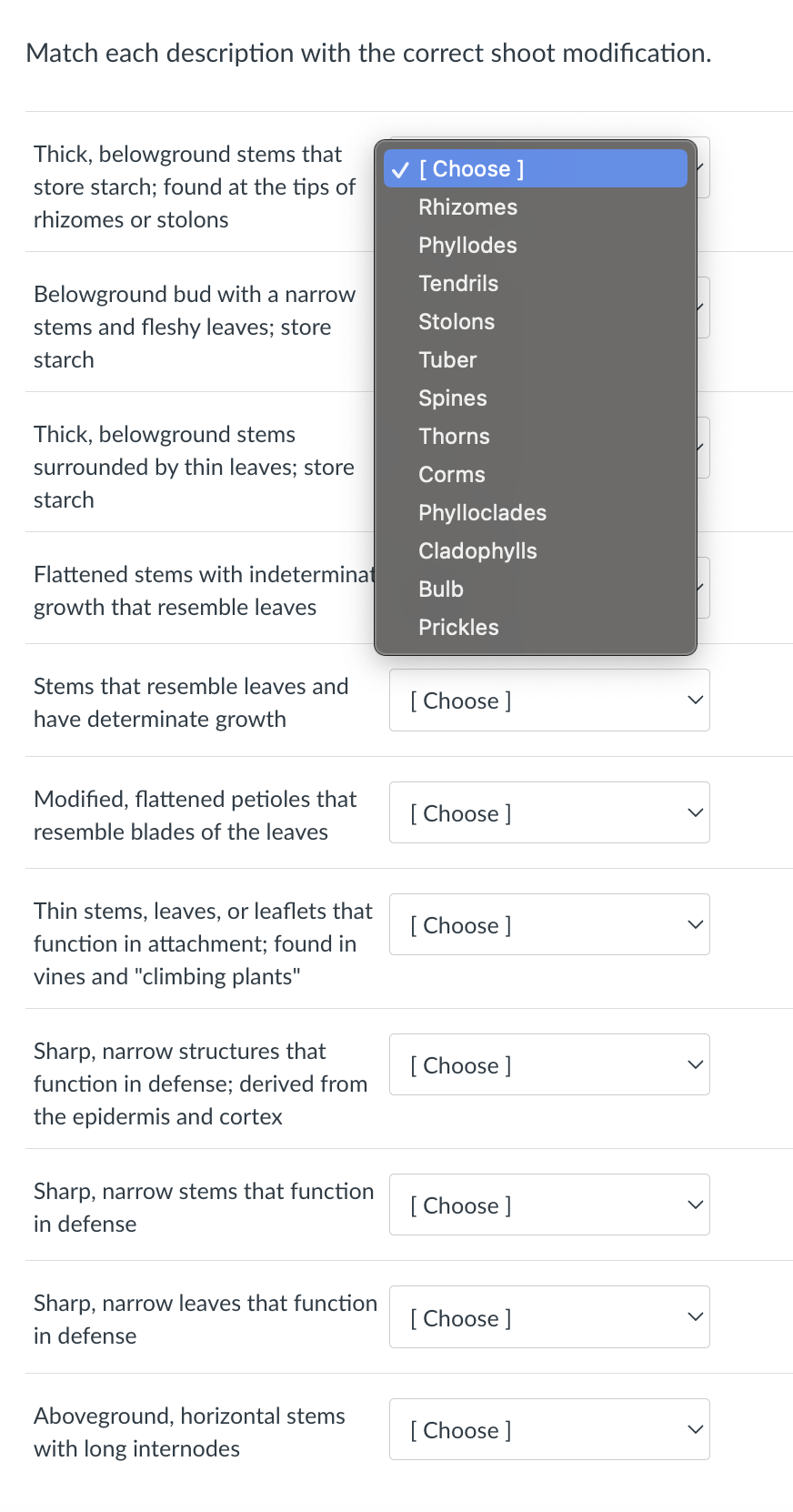The height and width of the screenshot is (1512, 793).
Task: Pick Thorns from the open menu
Action: pyautogui.click(x=535, y=437)
